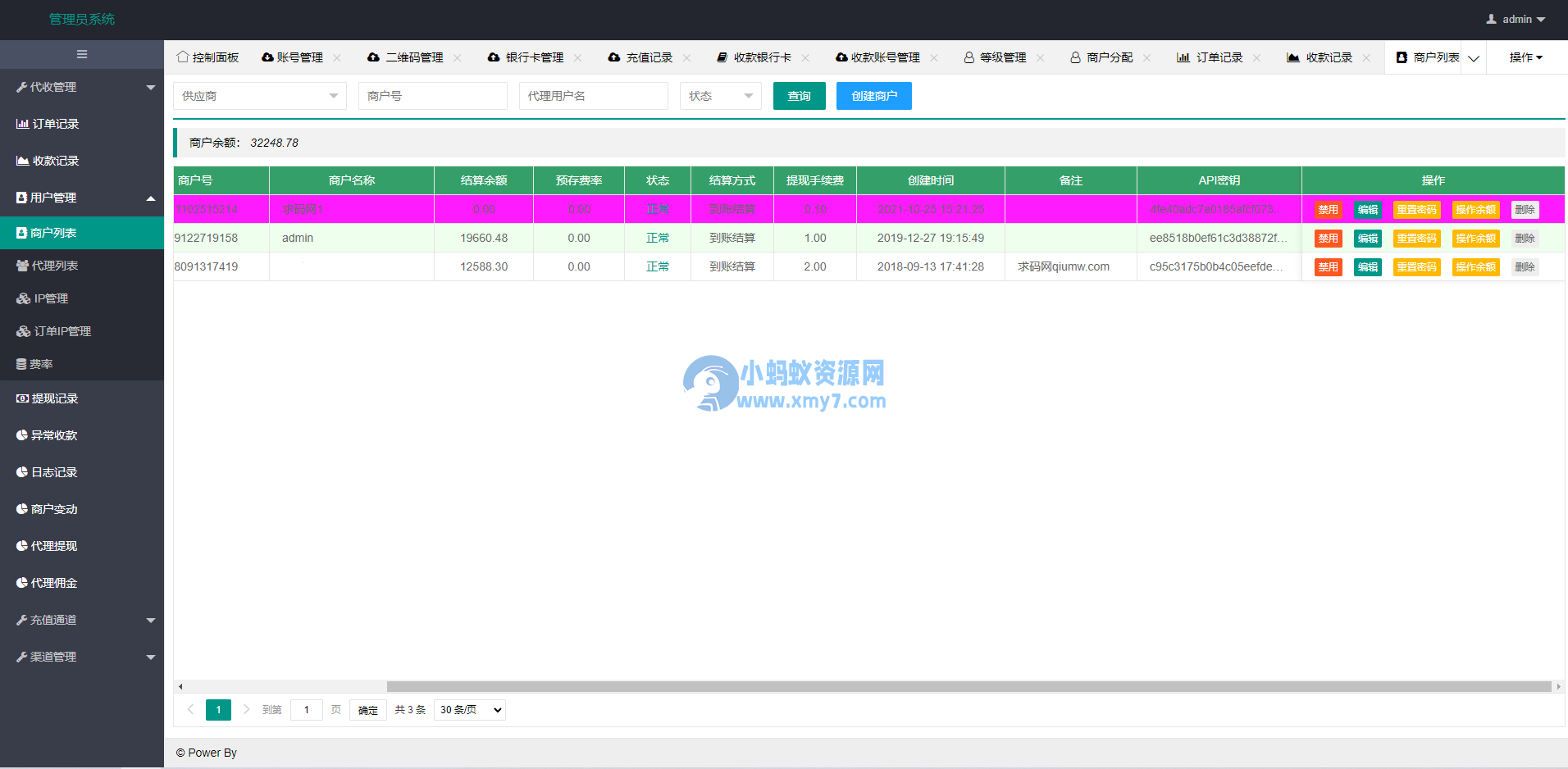Open the 供应商 dropdown
Image resolution: width=1568 pixels, height=769 pixels.
point(259,96)
